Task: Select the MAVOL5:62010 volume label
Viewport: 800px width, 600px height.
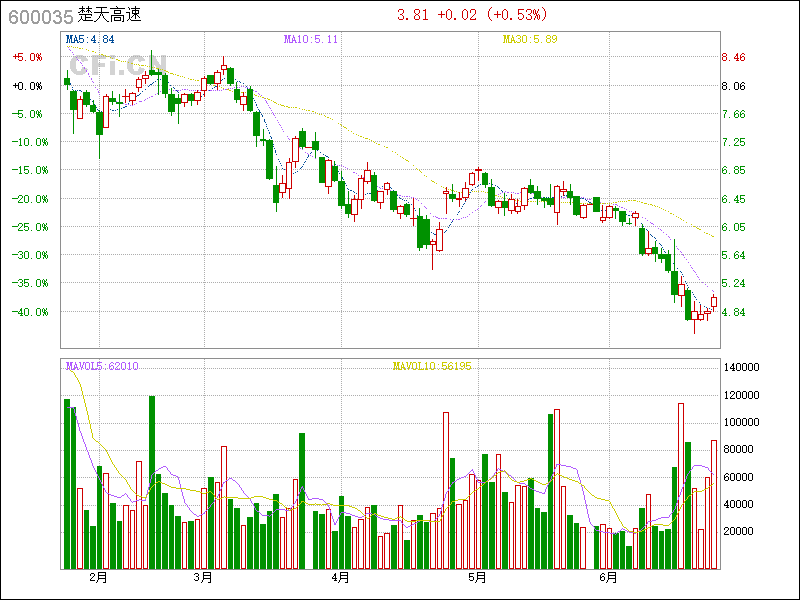Action: tap(102, 367)
